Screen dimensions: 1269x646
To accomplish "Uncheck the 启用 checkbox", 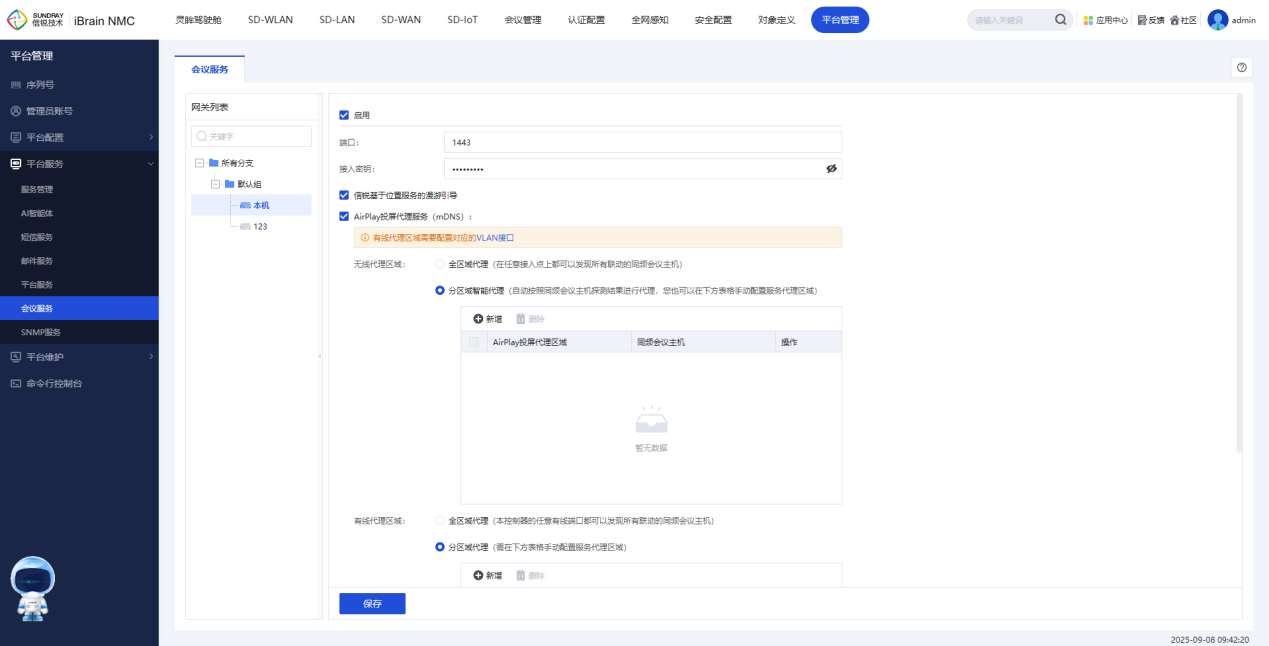I will point(344,115).
